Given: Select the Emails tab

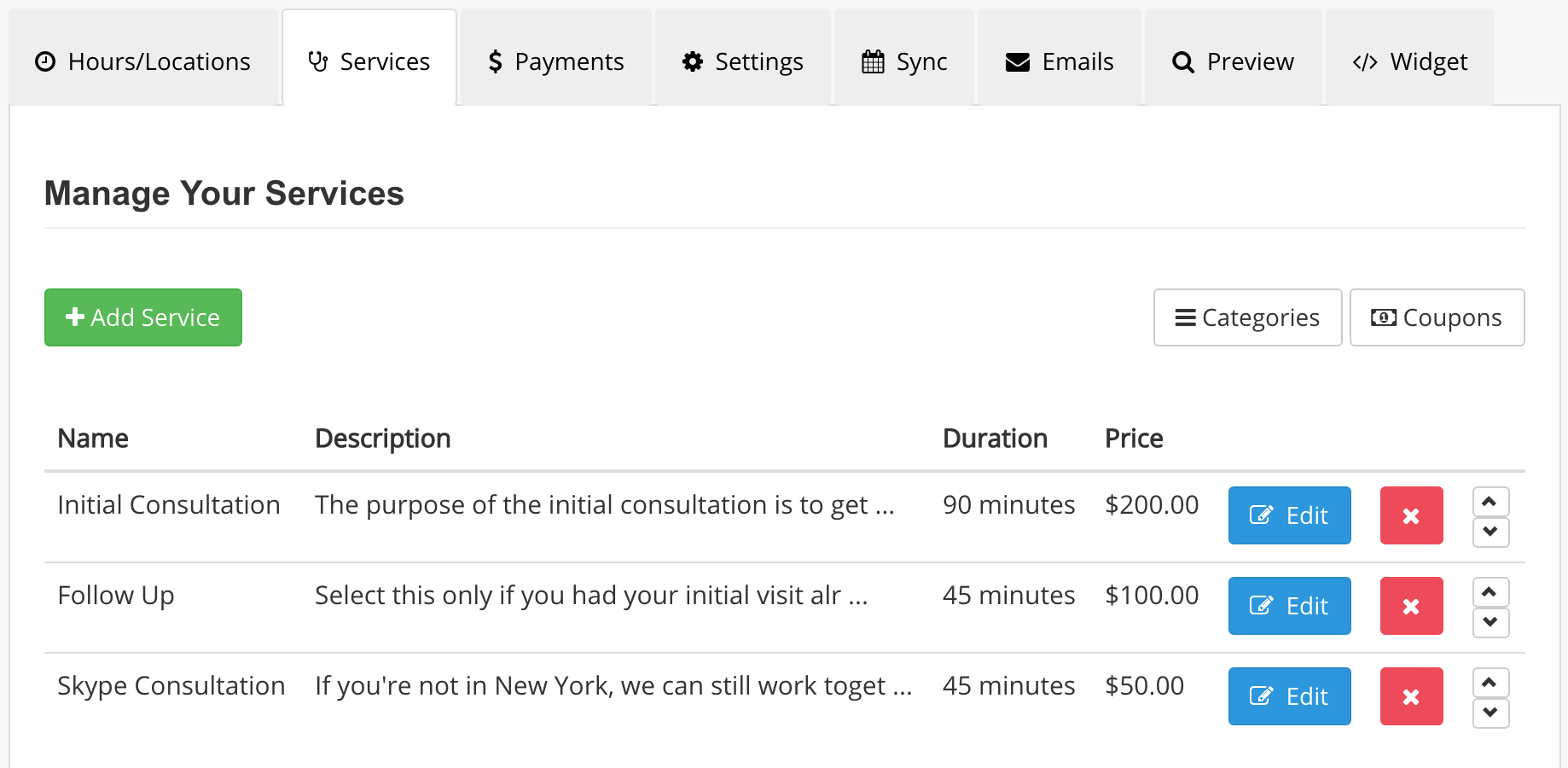Looking at the screenshot, I should coord(1060,61).
